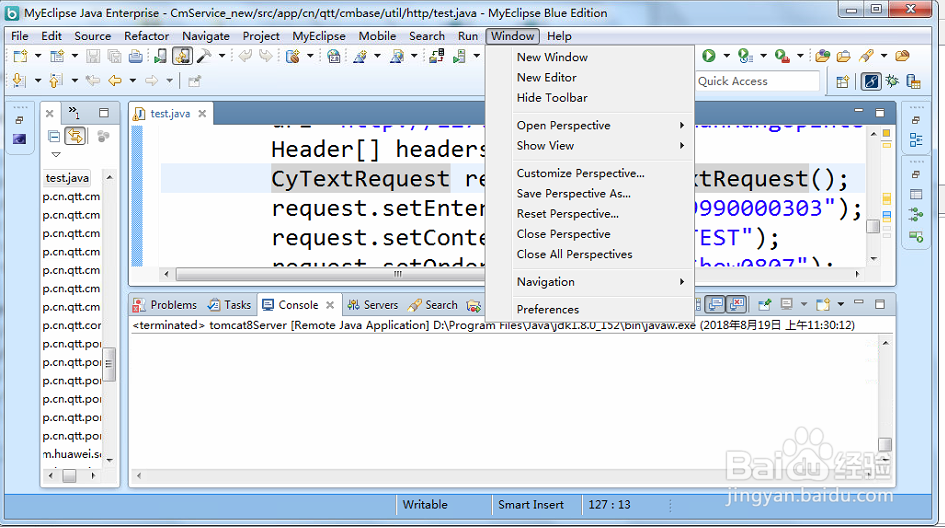Viewport: 945px width, 528px height.
Task: Open the Debug perspective bug icon
Action: pyautogui.click(x=892, y=81)
